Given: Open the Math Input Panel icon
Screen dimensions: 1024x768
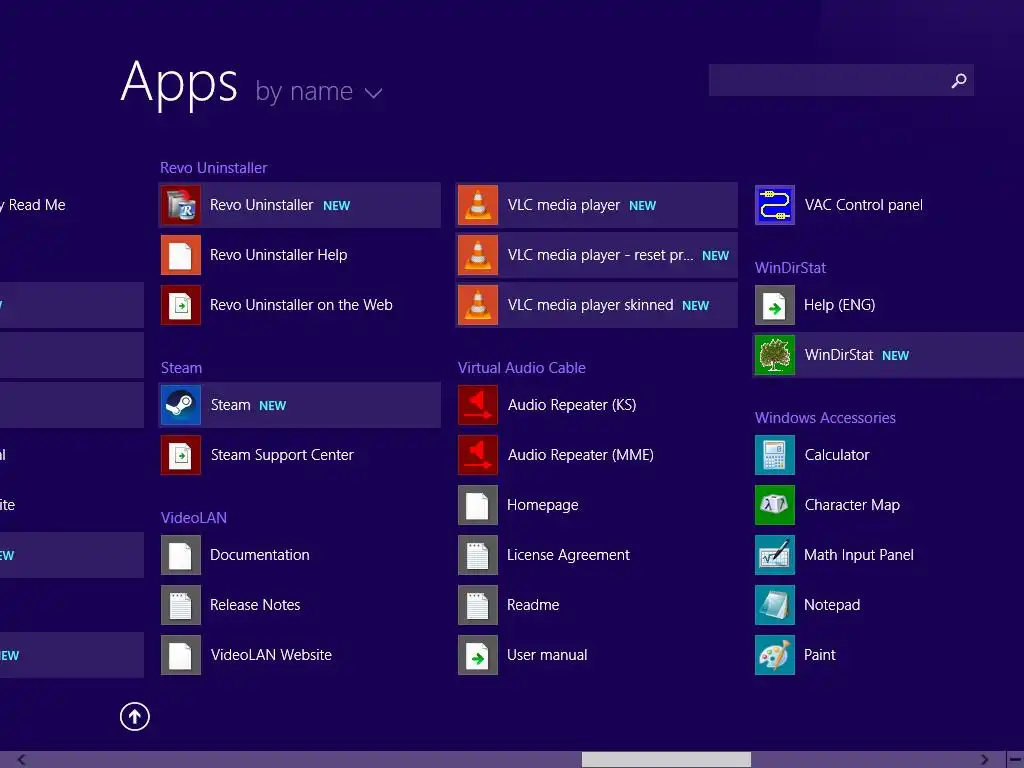Looking at the screenshot, I should point(775,555).
